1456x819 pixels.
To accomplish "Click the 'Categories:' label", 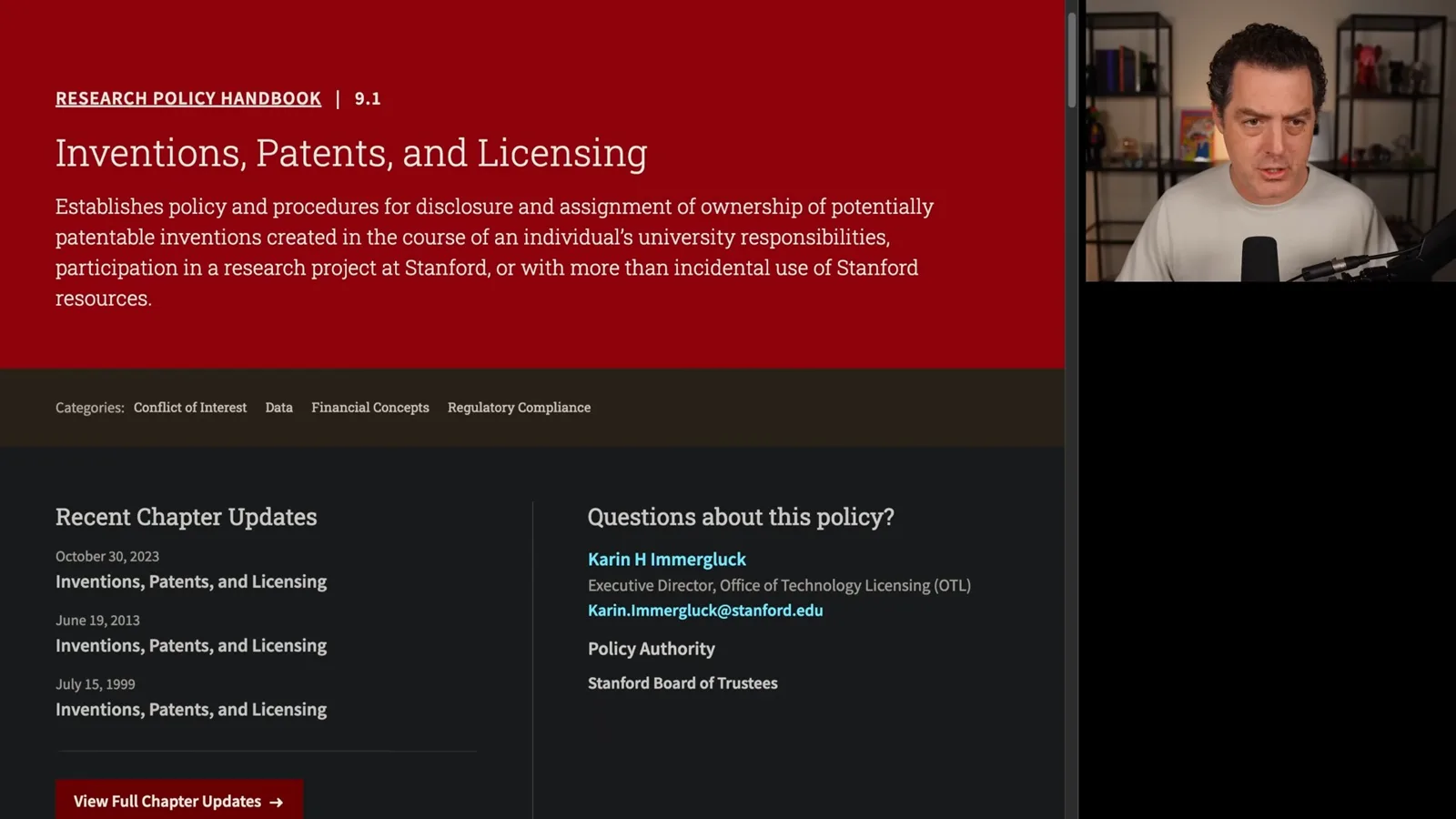I will tap(90, 408).
